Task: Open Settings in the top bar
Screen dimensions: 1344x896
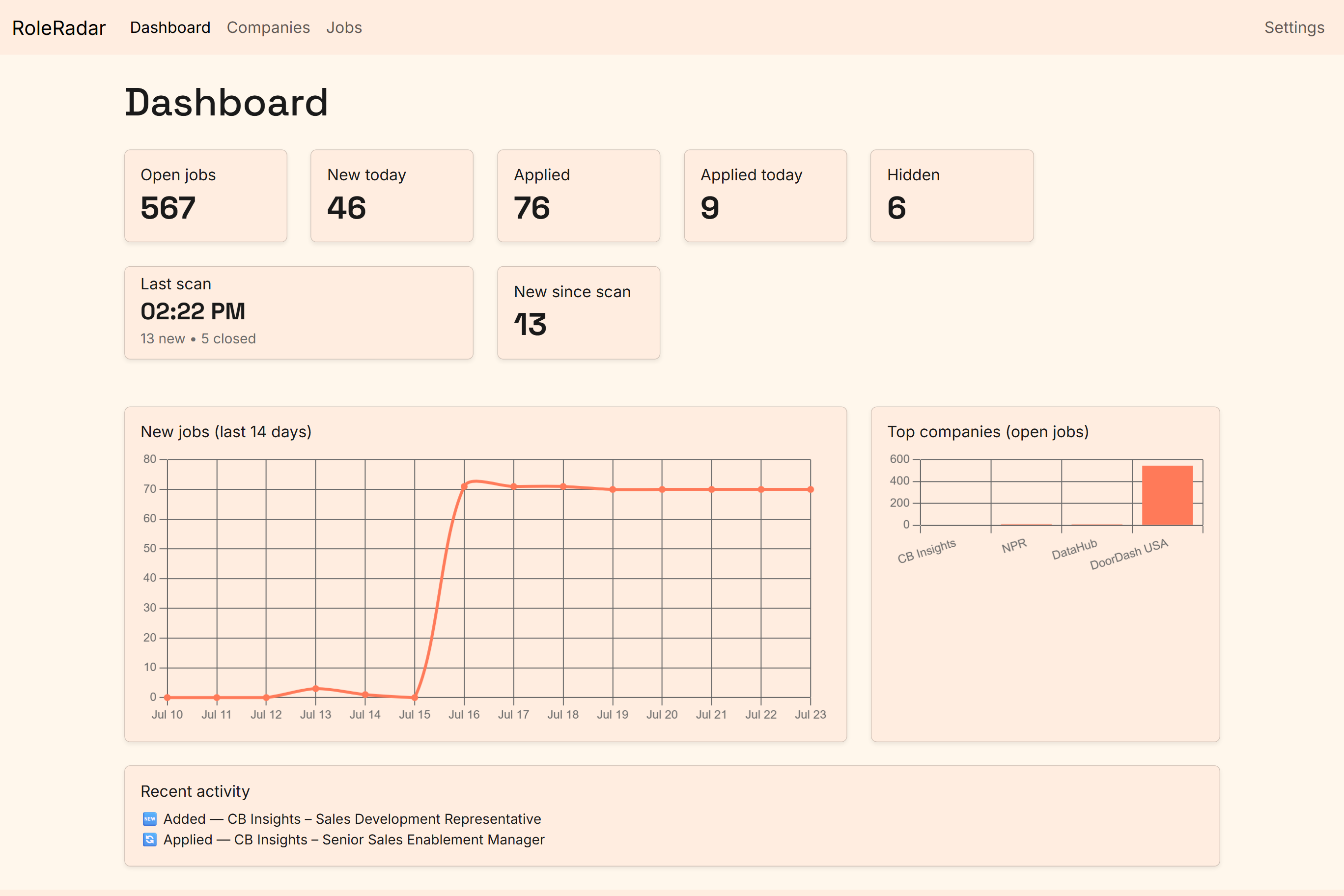Action: [1294, 28]
